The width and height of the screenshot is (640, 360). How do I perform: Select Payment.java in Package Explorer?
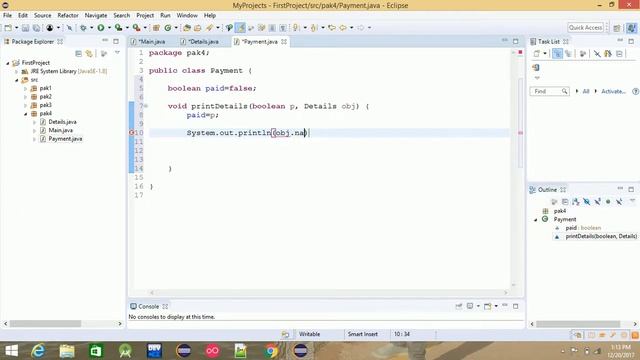pyautogui.click(x=65, y=139)
